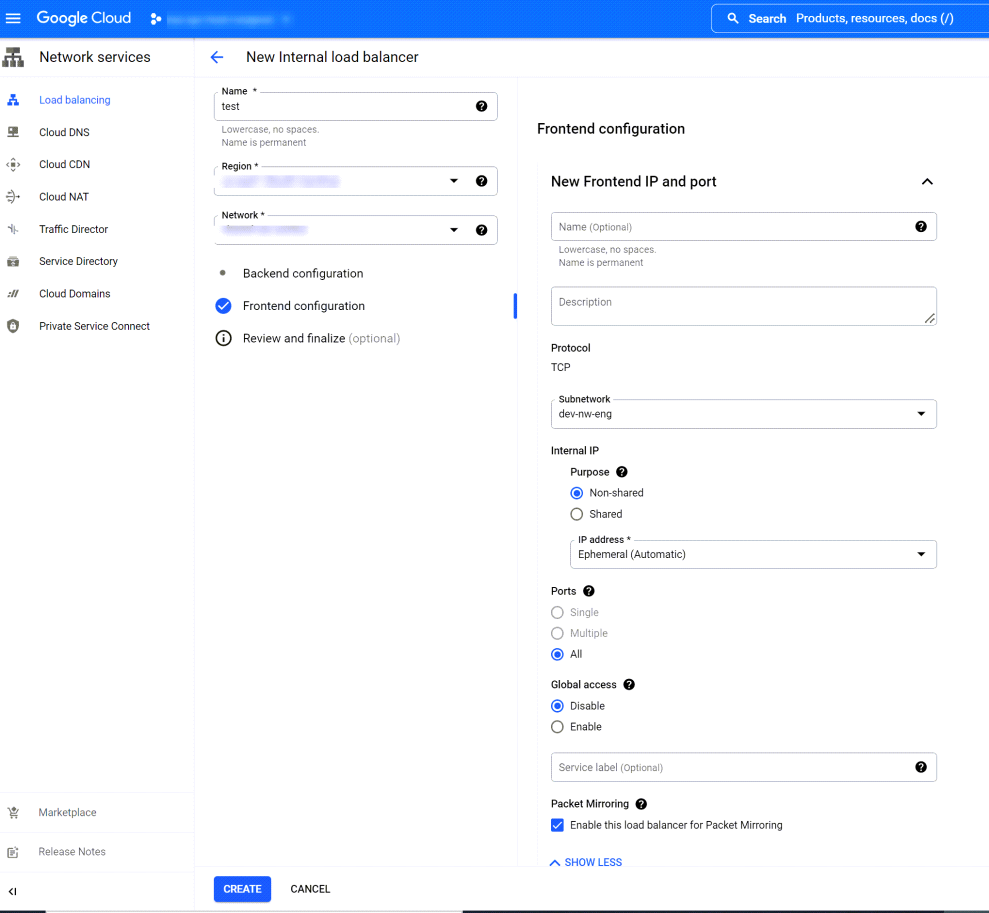Open the Marketplace

click(66, 812)
